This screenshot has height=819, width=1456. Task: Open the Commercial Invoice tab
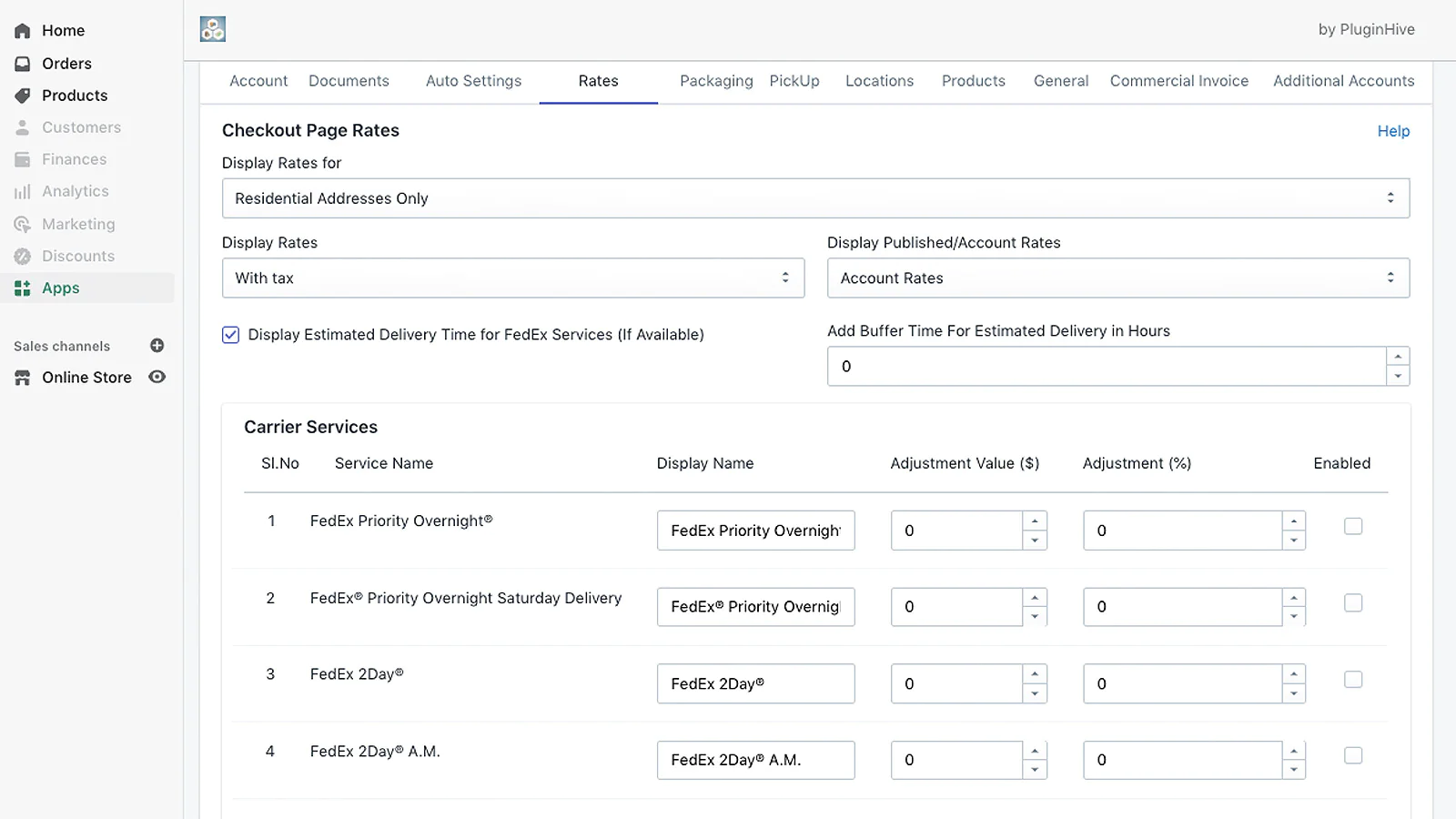tap(1178, 81)
